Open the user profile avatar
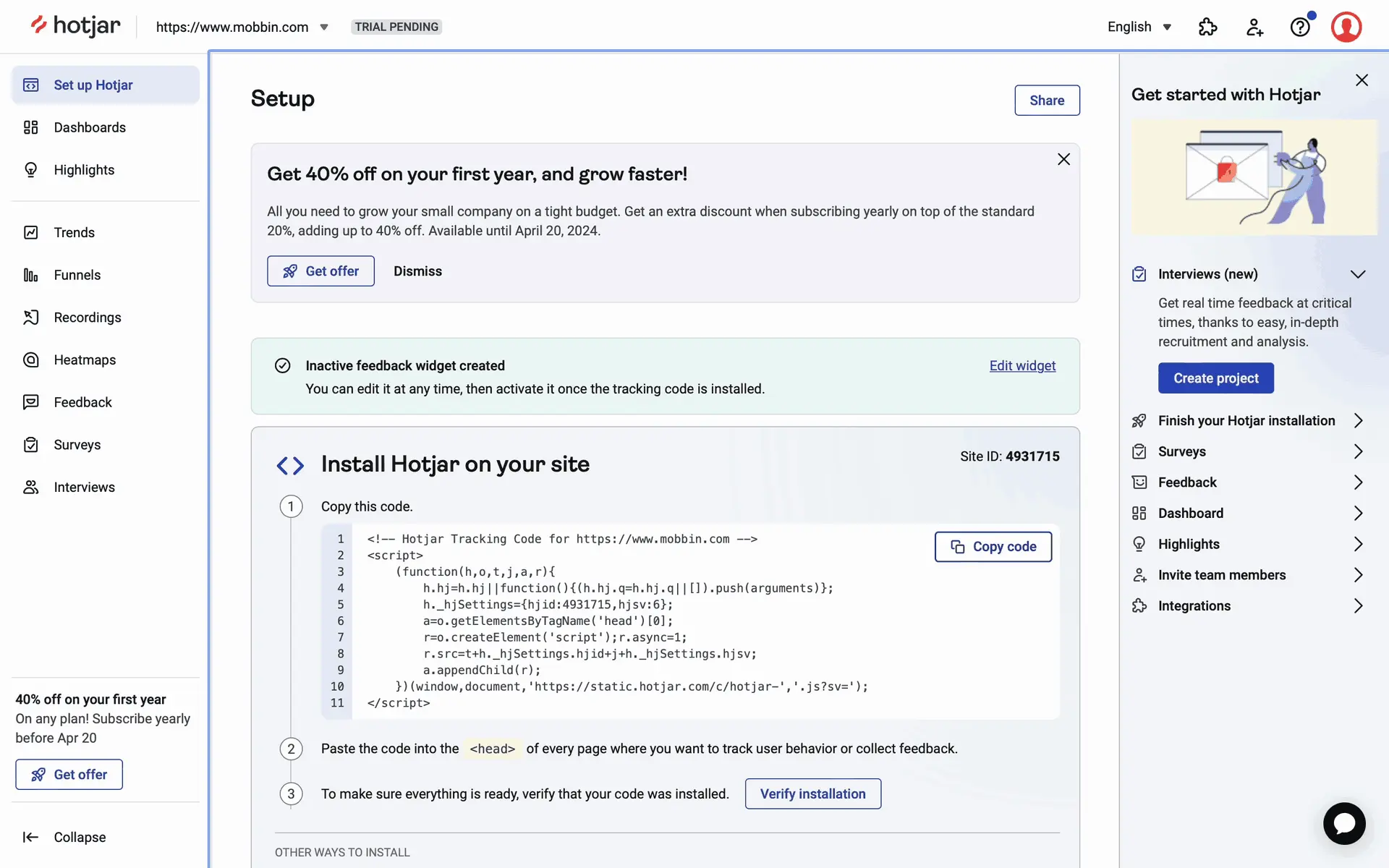This screenshot has height=868, width=1389. (1346, 27)
